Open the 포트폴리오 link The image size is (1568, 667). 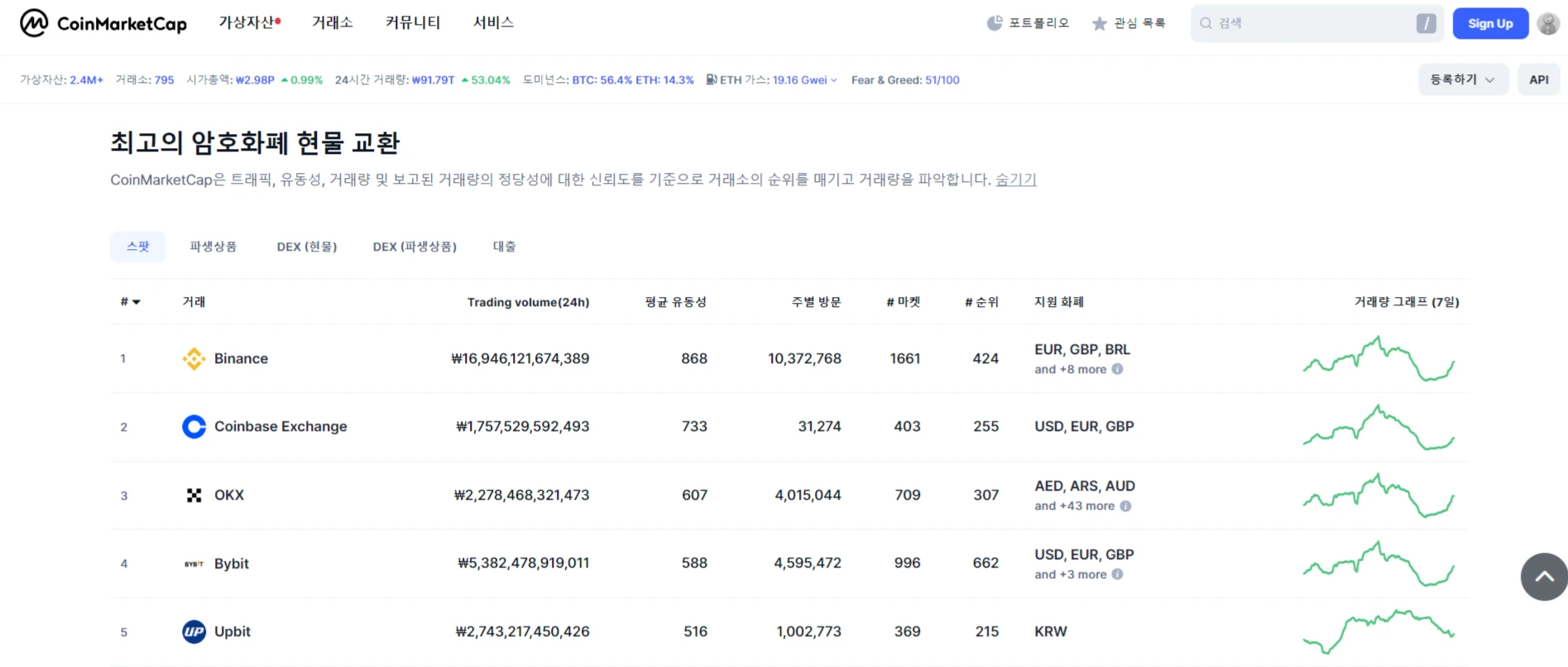click(x=1038, y=23)
